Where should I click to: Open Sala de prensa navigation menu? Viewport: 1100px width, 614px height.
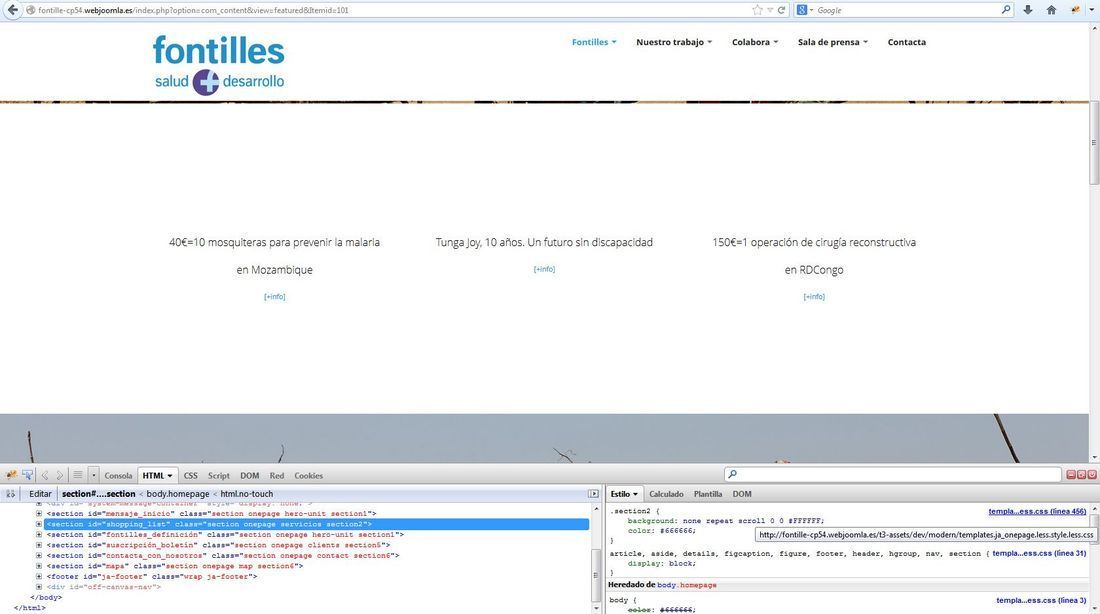tap(833, 42)
